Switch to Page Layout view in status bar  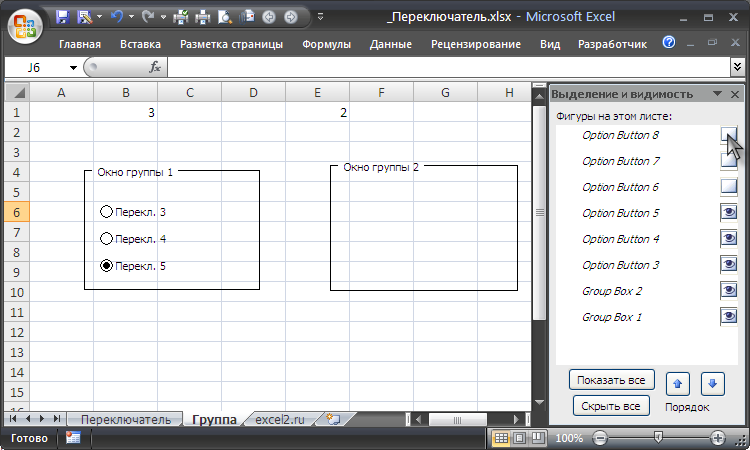click(x=520, y=438)
